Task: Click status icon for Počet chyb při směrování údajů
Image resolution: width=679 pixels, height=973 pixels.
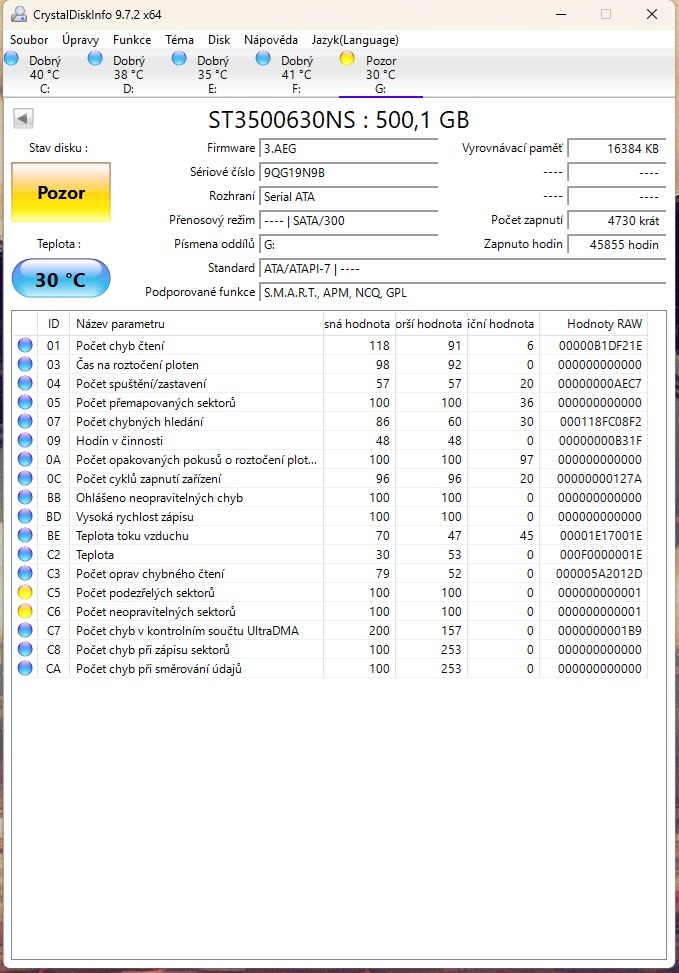Action: tap(25, 669)
